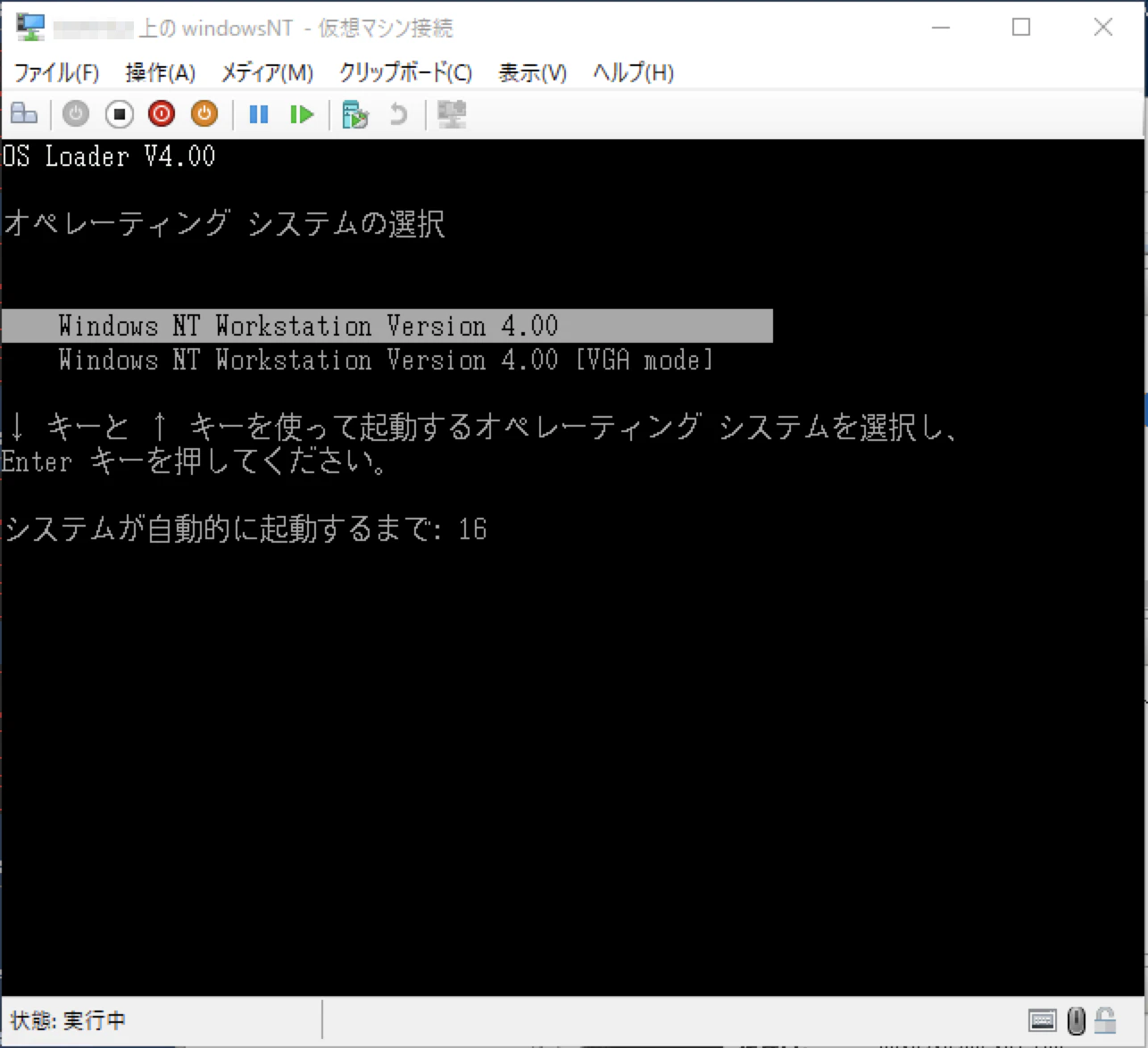Click the 'オペレーティング システムの選択' heading

224,223
